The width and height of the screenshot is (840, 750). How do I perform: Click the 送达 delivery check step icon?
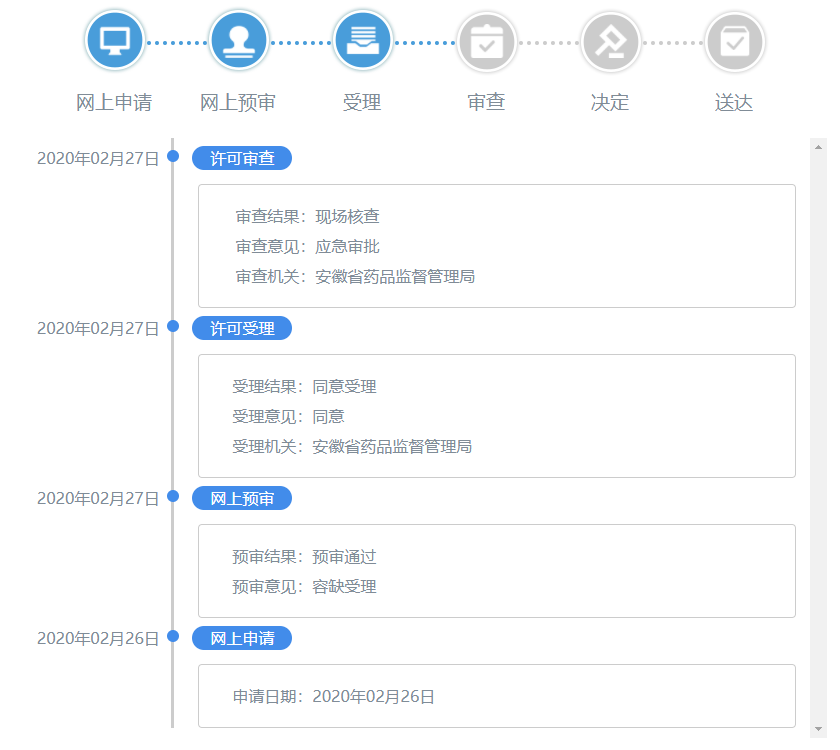pyautogui.click(x=734, y=41)
